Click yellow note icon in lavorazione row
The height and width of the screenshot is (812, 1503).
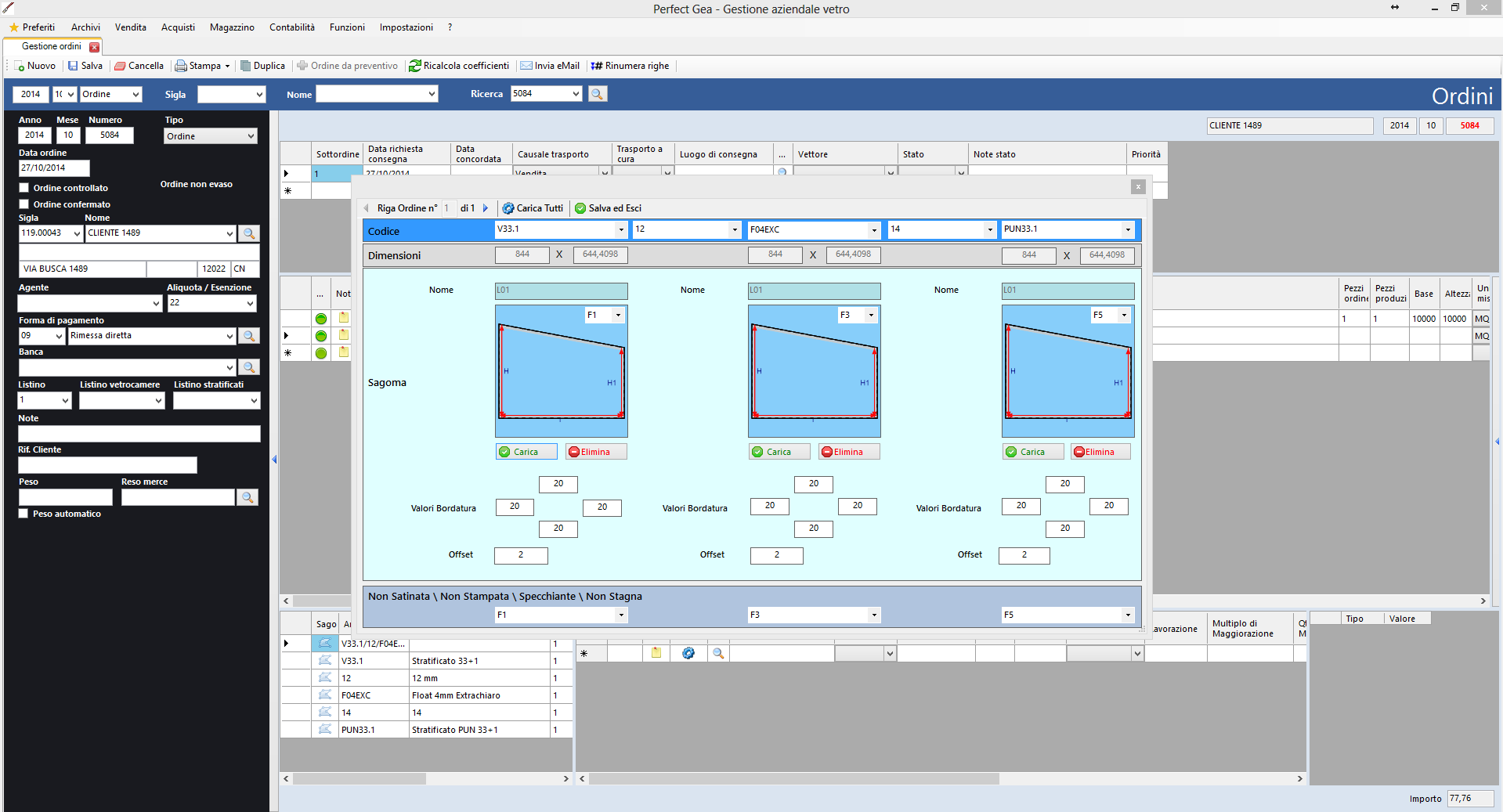click(656, 653)
